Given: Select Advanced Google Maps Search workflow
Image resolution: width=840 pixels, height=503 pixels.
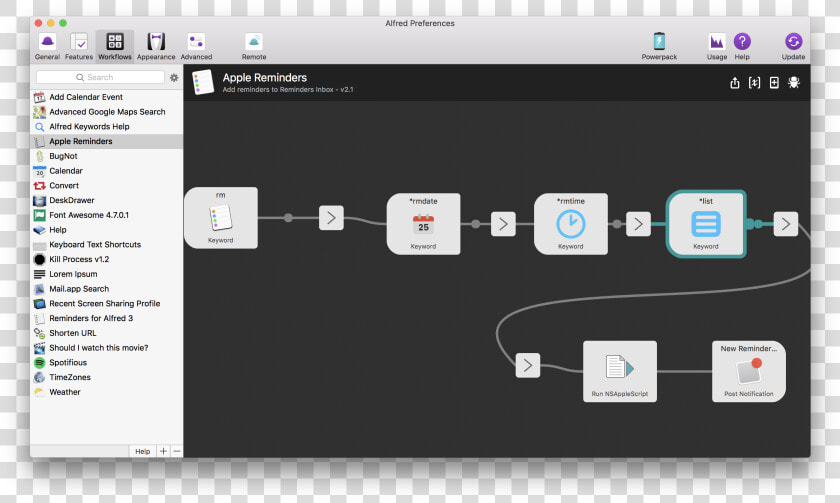Looking at the screenshot, I should [x=107, y=112].
